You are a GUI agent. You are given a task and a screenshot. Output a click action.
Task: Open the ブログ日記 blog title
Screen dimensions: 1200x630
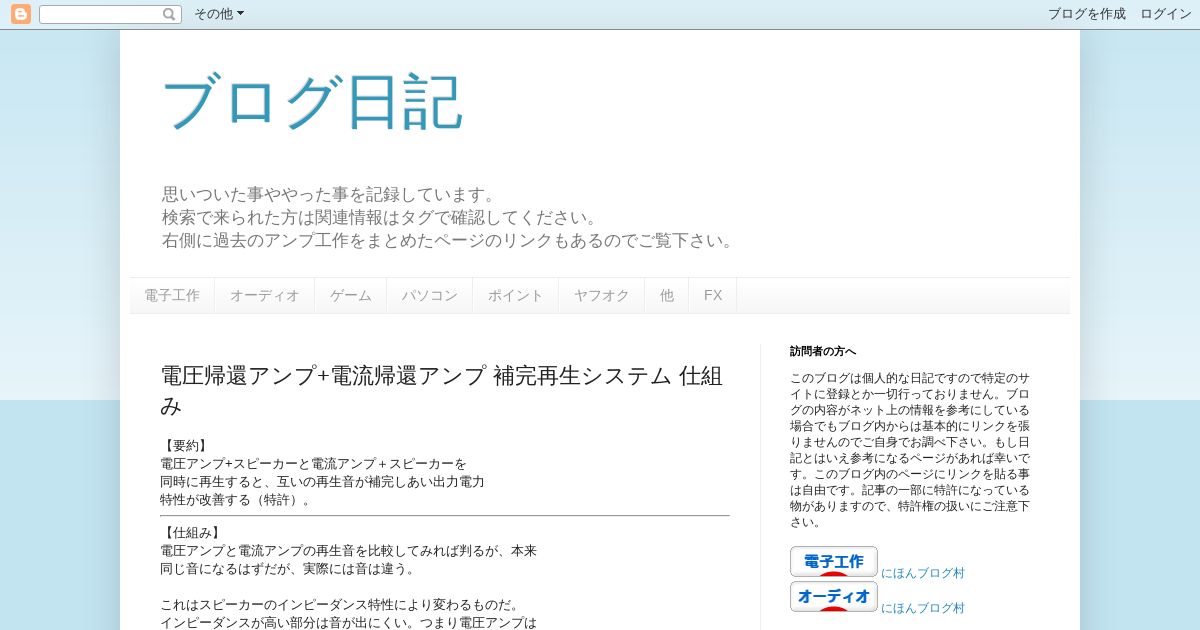pos(312,102)
